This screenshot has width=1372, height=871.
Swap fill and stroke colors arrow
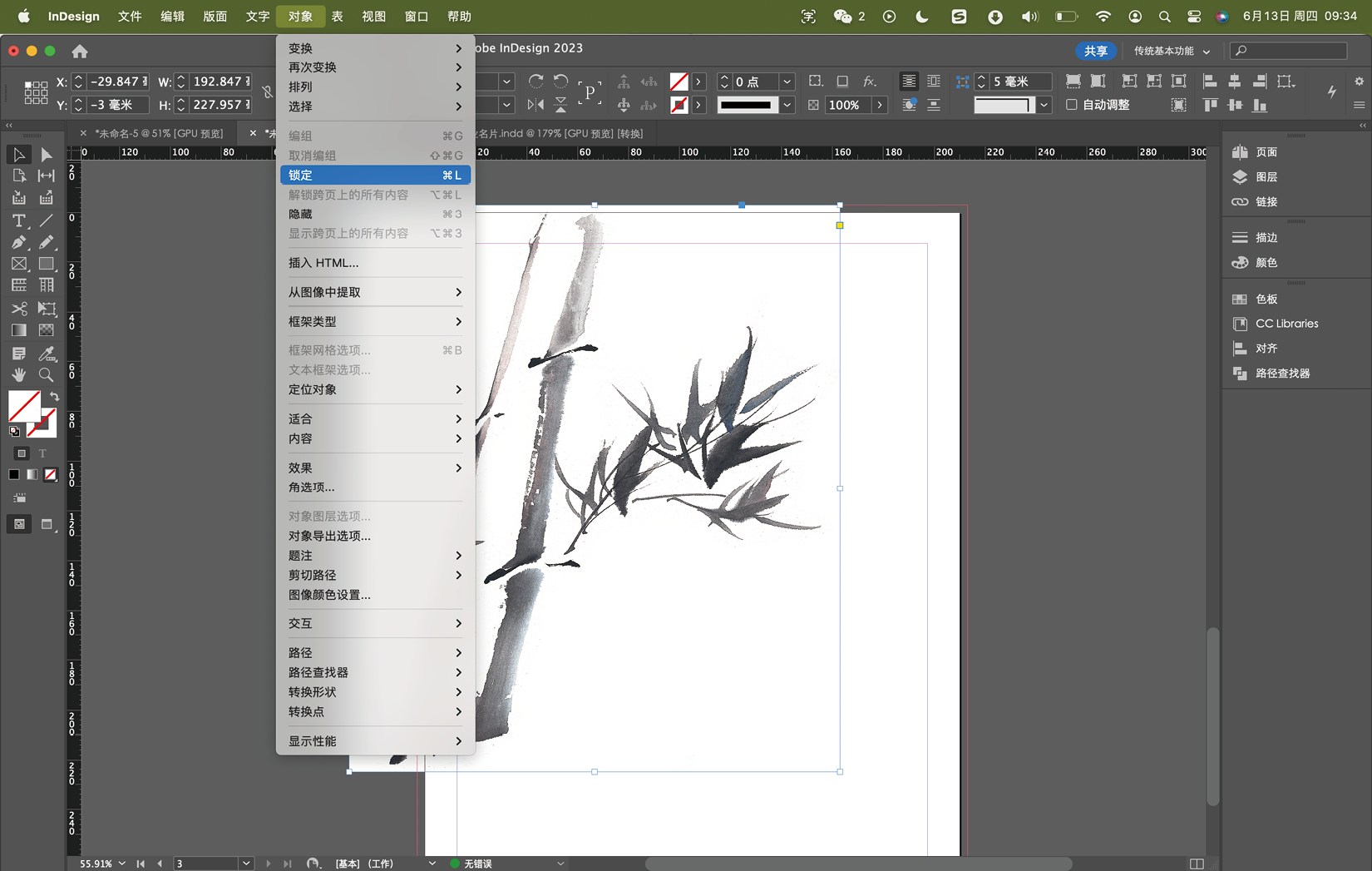54,396
